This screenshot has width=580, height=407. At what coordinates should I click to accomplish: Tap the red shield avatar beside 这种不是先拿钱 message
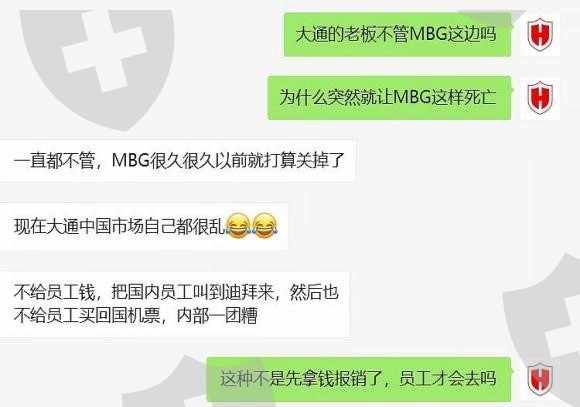pos(540,379)
